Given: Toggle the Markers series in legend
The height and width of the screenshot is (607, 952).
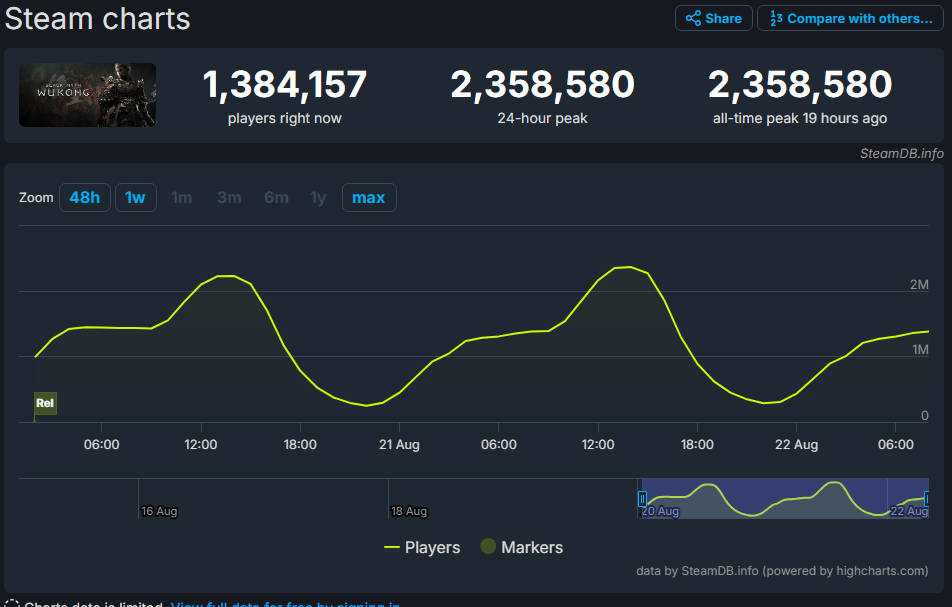Looking at the screenshot, I should [x=522, y=547].
